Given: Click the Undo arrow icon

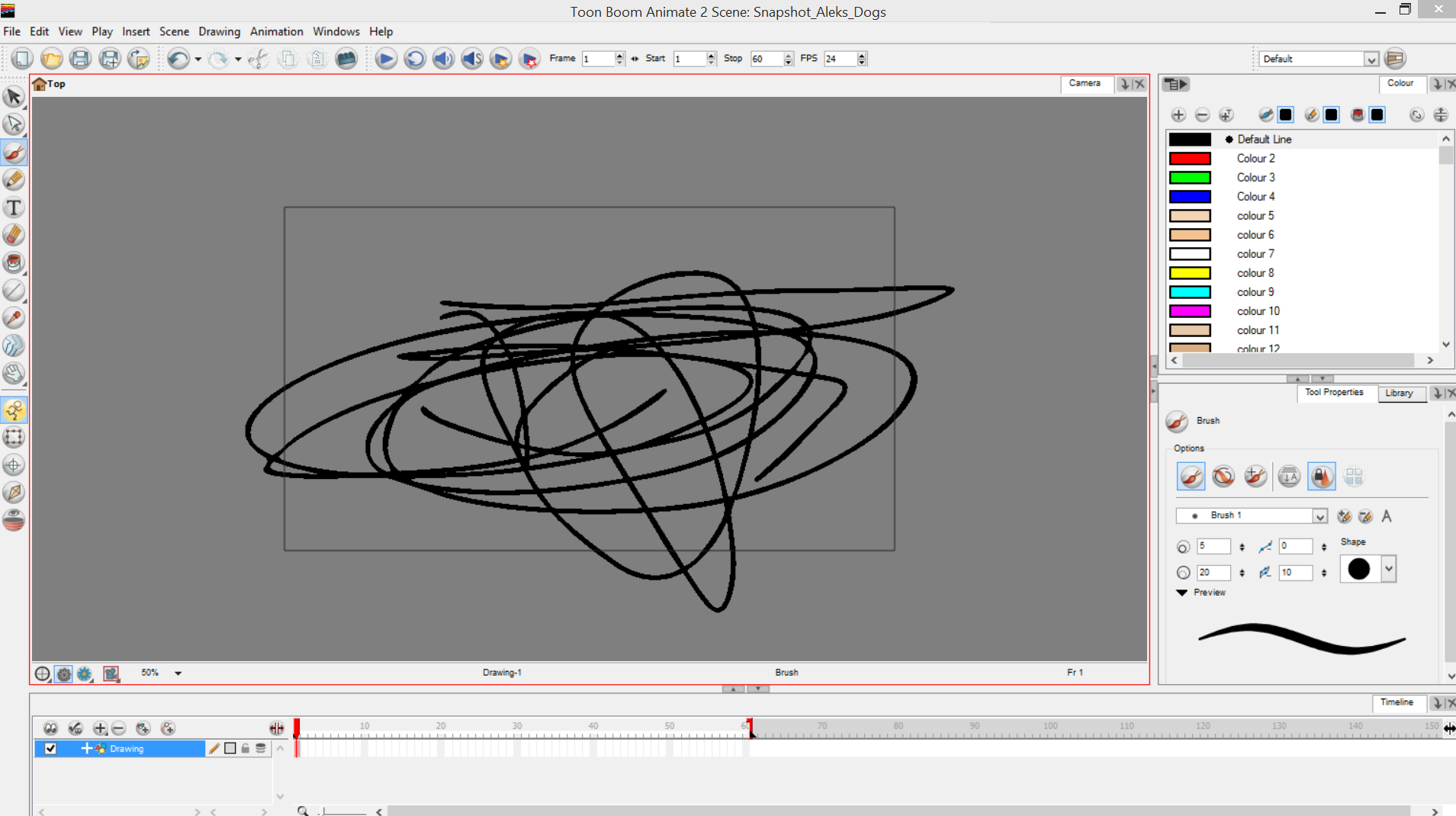Looking at the screenshot, I should point(178,59).
